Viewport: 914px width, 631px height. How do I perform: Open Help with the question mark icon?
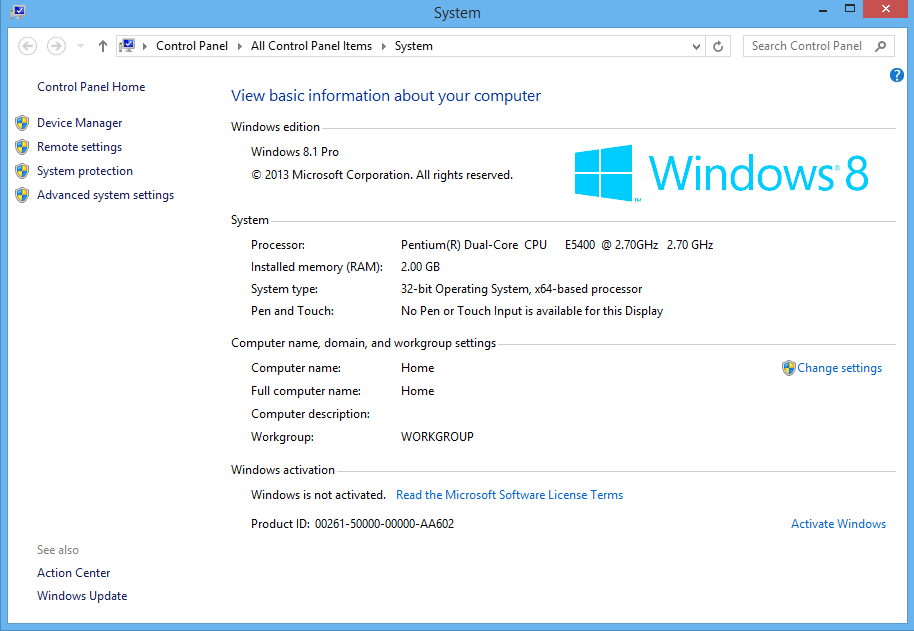(x=897, y=75)
